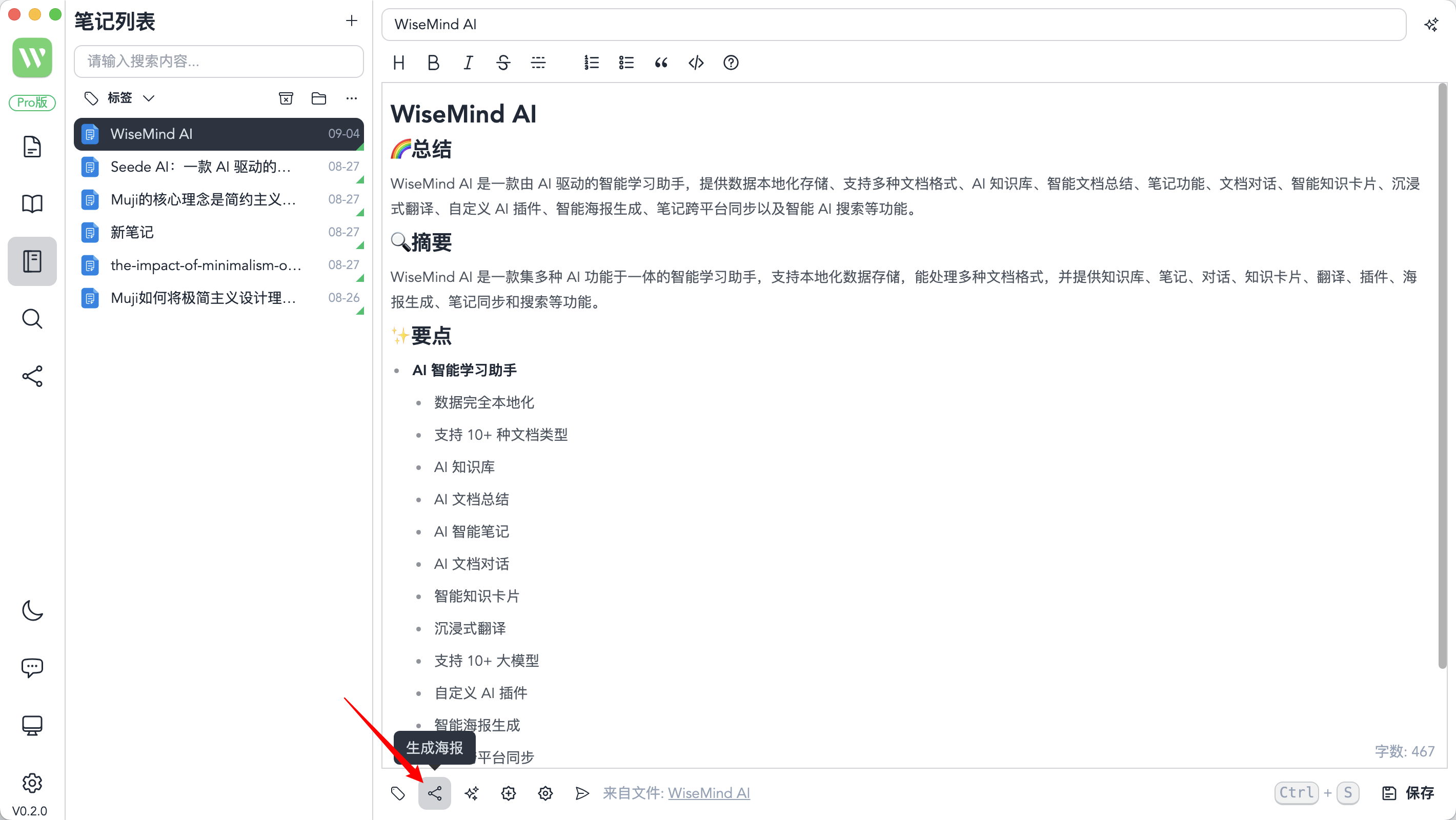Click the 摘要 heading in editor
The height and width of the screenshot is (820, 1456).
pos(421,242)
